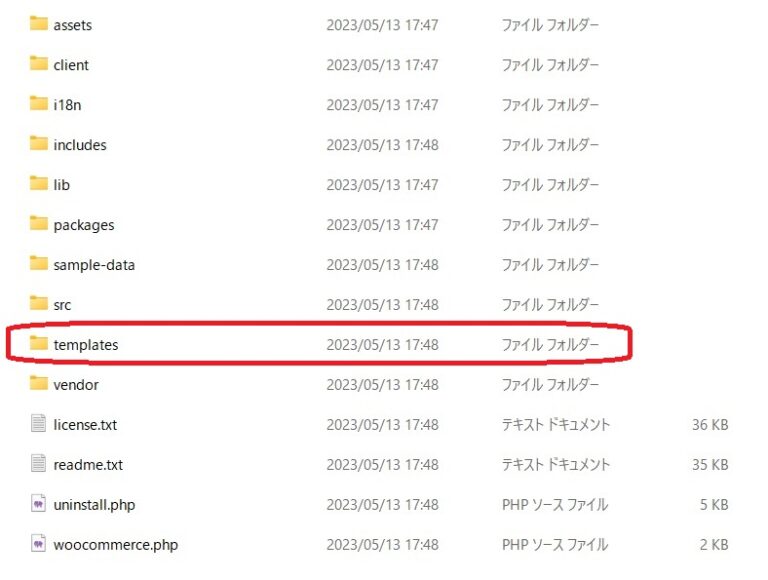Screen dimensions: 768x580
Task: Click the date of the assets folder
Action: 382,25
